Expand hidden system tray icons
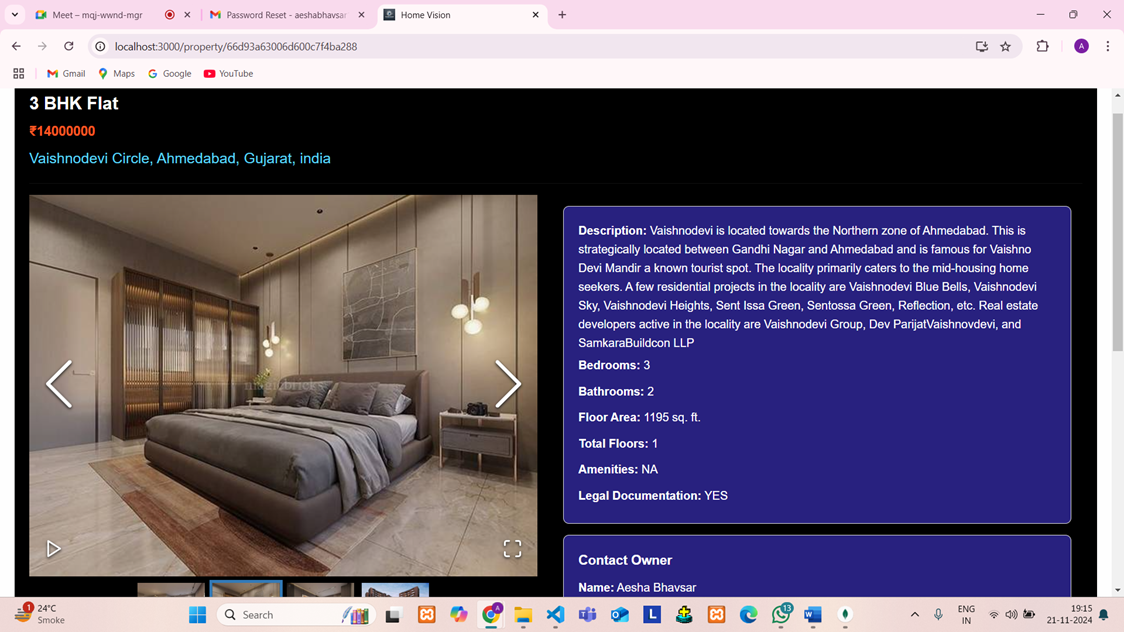This screenshot has height=632, width=1124. pyautogui.click(x=914, y=614)
